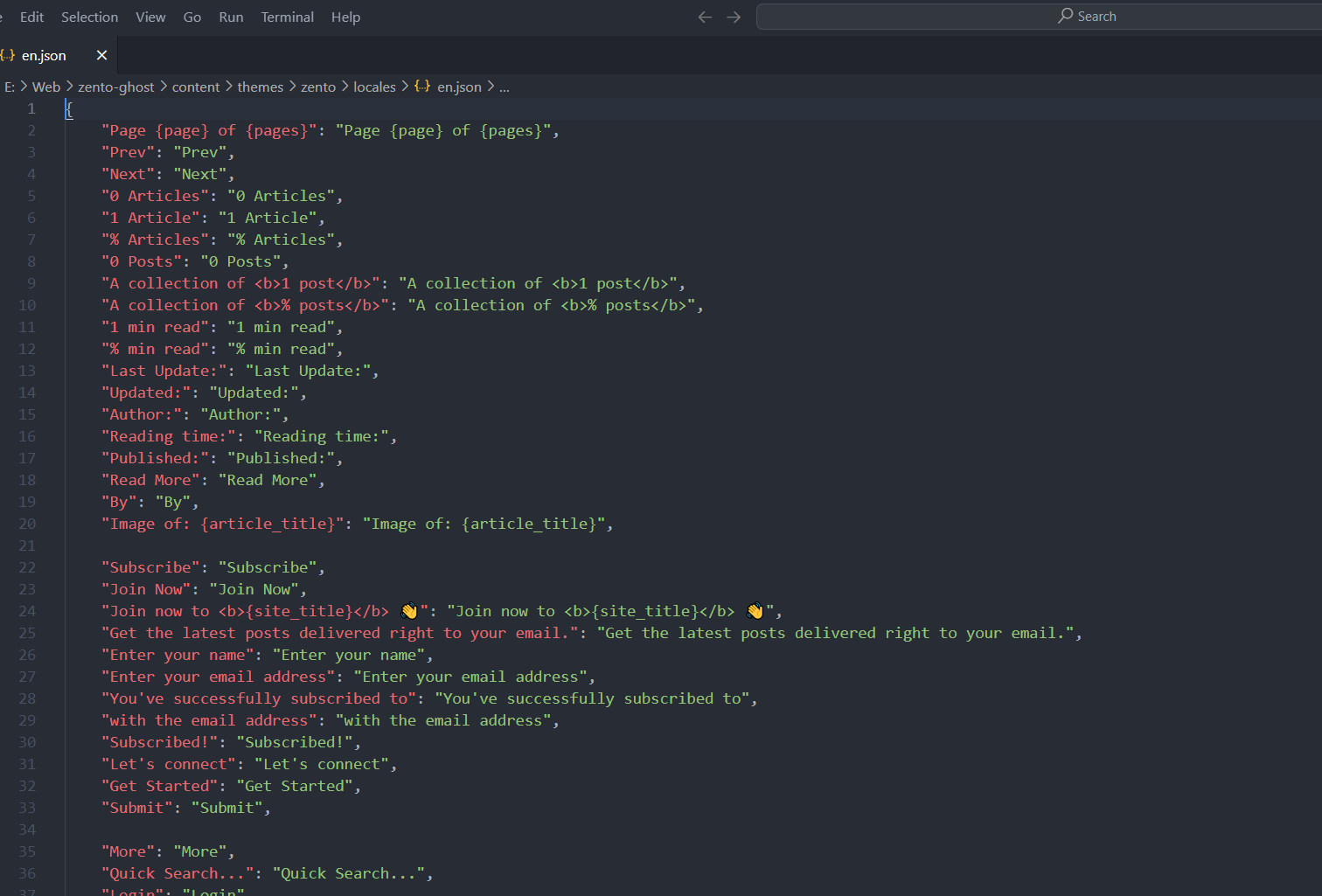The image size is (1322, 896).
Task: Click "Subscribed!" key on line 30
Action: [159, 742]
